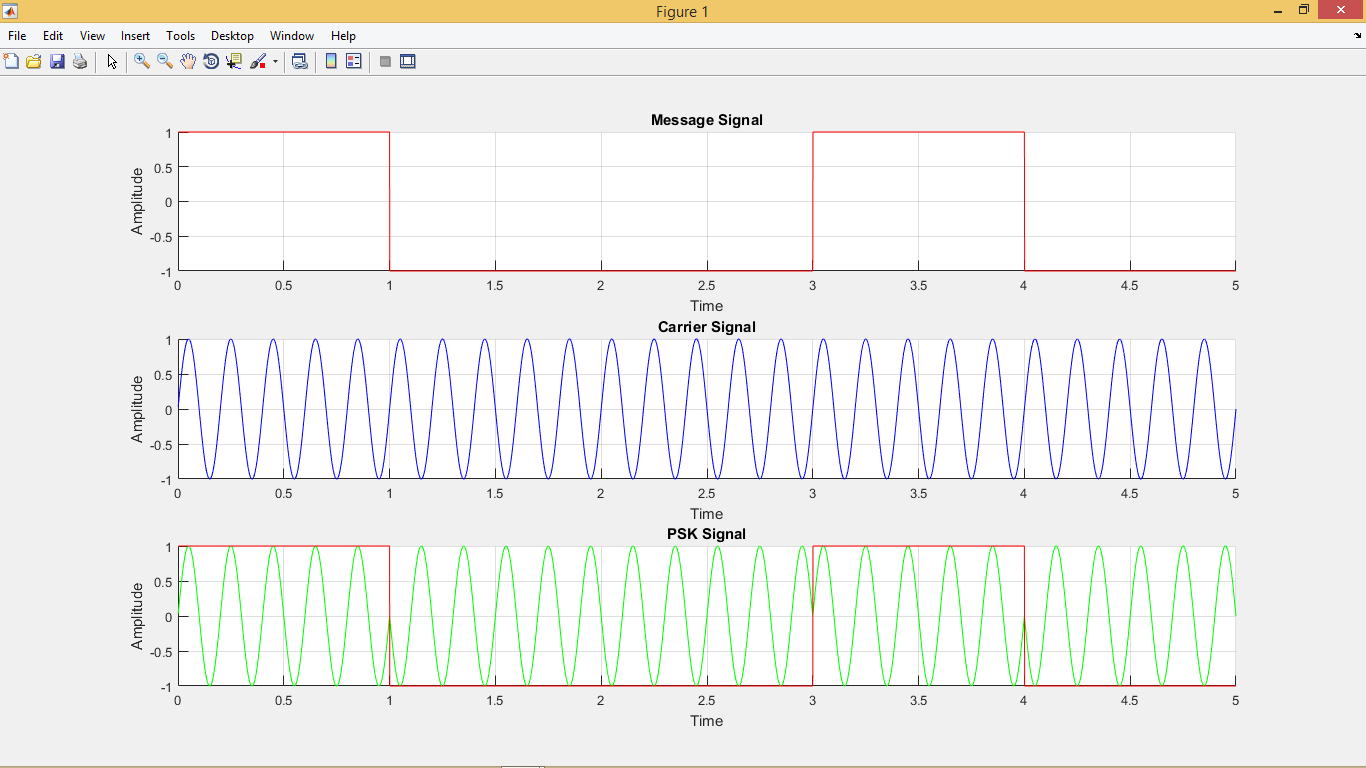Open a file using the folder icon
This screenshot has height=768, width=1366.
tap(35, 61)
